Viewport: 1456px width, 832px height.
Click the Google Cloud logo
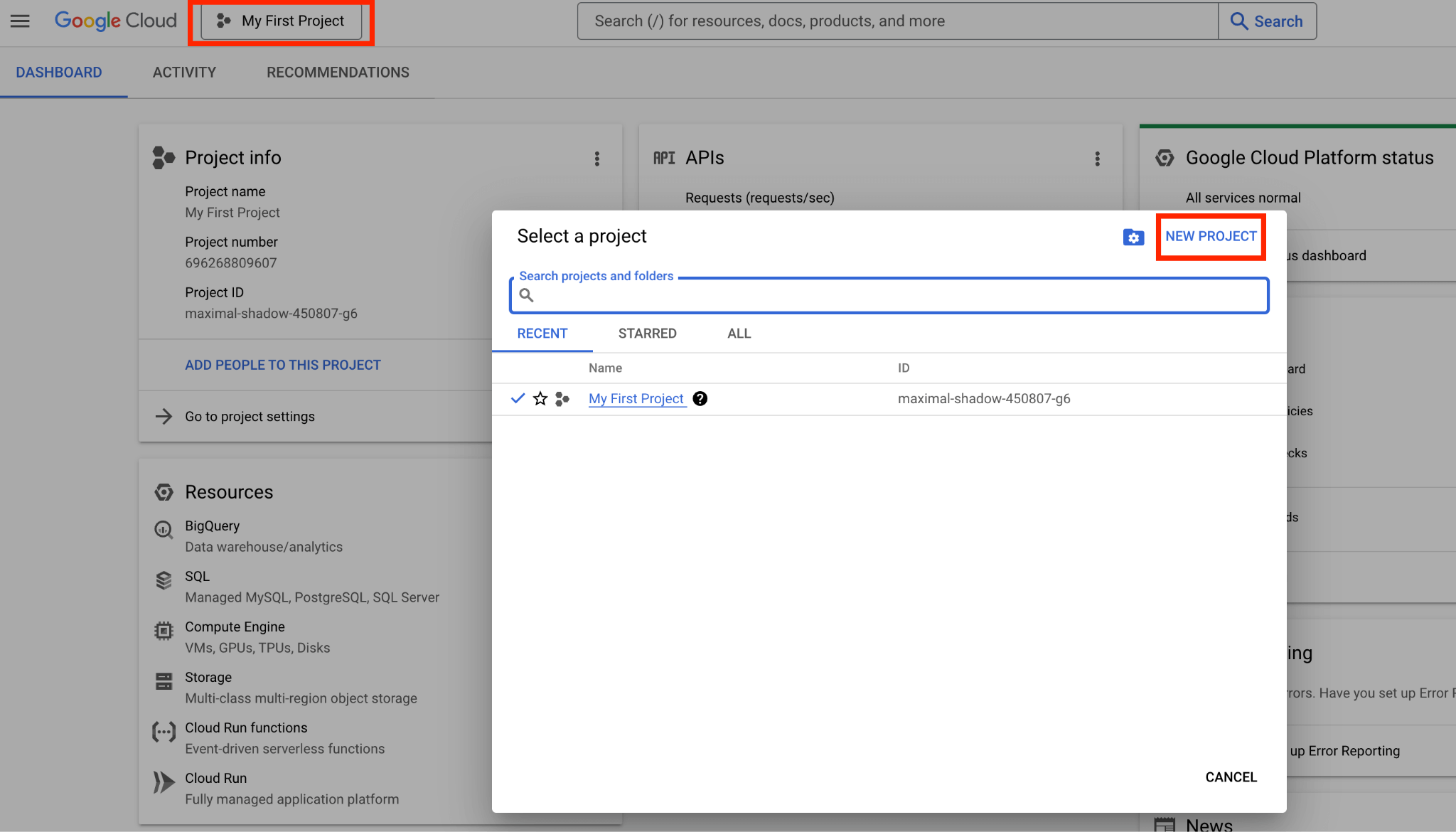(x=116, y=21)
